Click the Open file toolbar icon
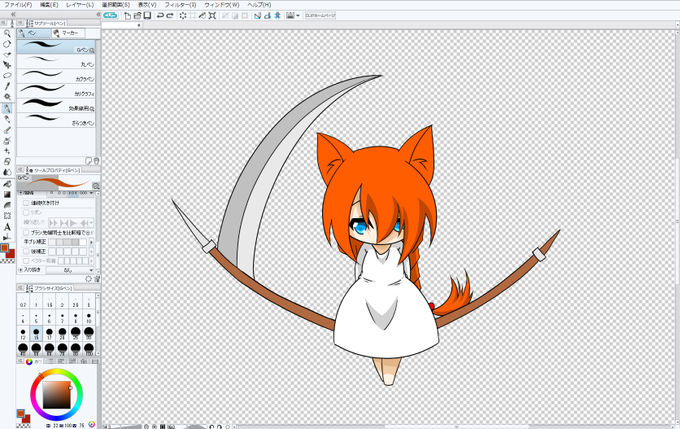Image resolution: width=680 pixels, height=429 pixels. click(137, 16)
